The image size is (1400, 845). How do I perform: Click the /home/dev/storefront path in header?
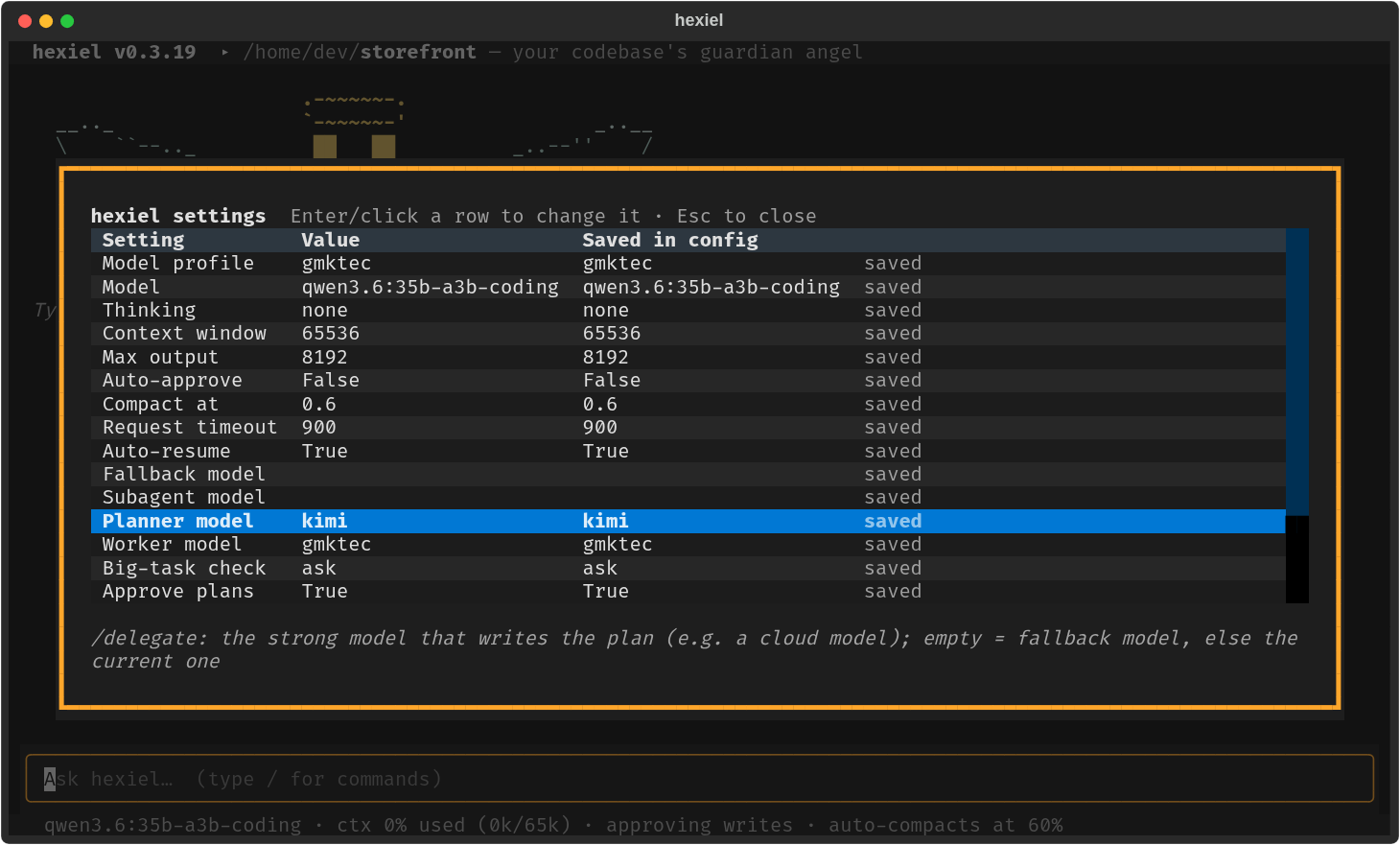[x=360, y=53]
